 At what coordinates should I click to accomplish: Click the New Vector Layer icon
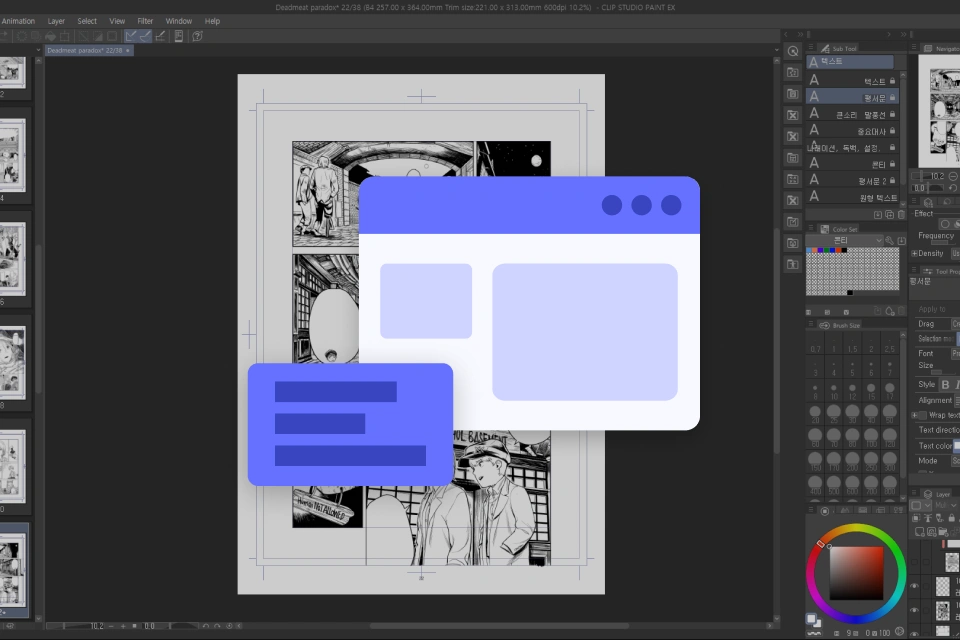pyautogui.click(x=931, y=532)
